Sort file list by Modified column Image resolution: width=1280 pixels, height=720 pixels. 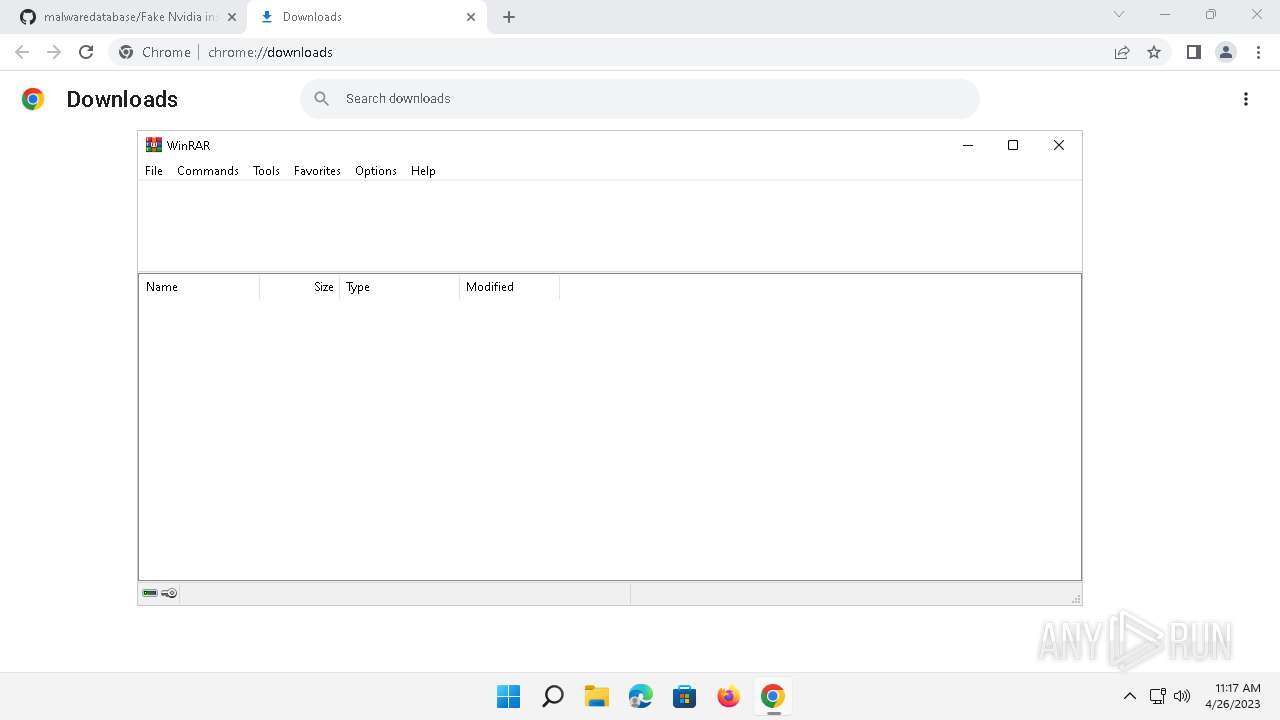pos(510,287)
